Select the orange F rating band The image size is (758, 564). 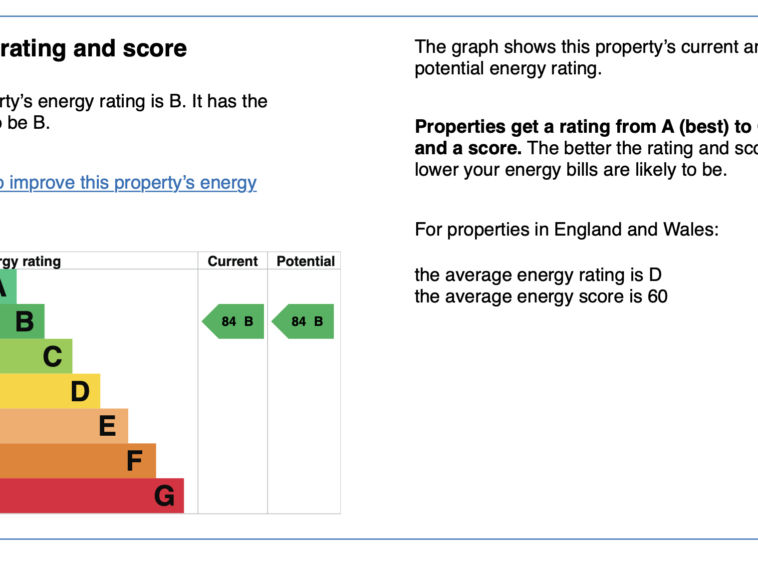(78, 461)
